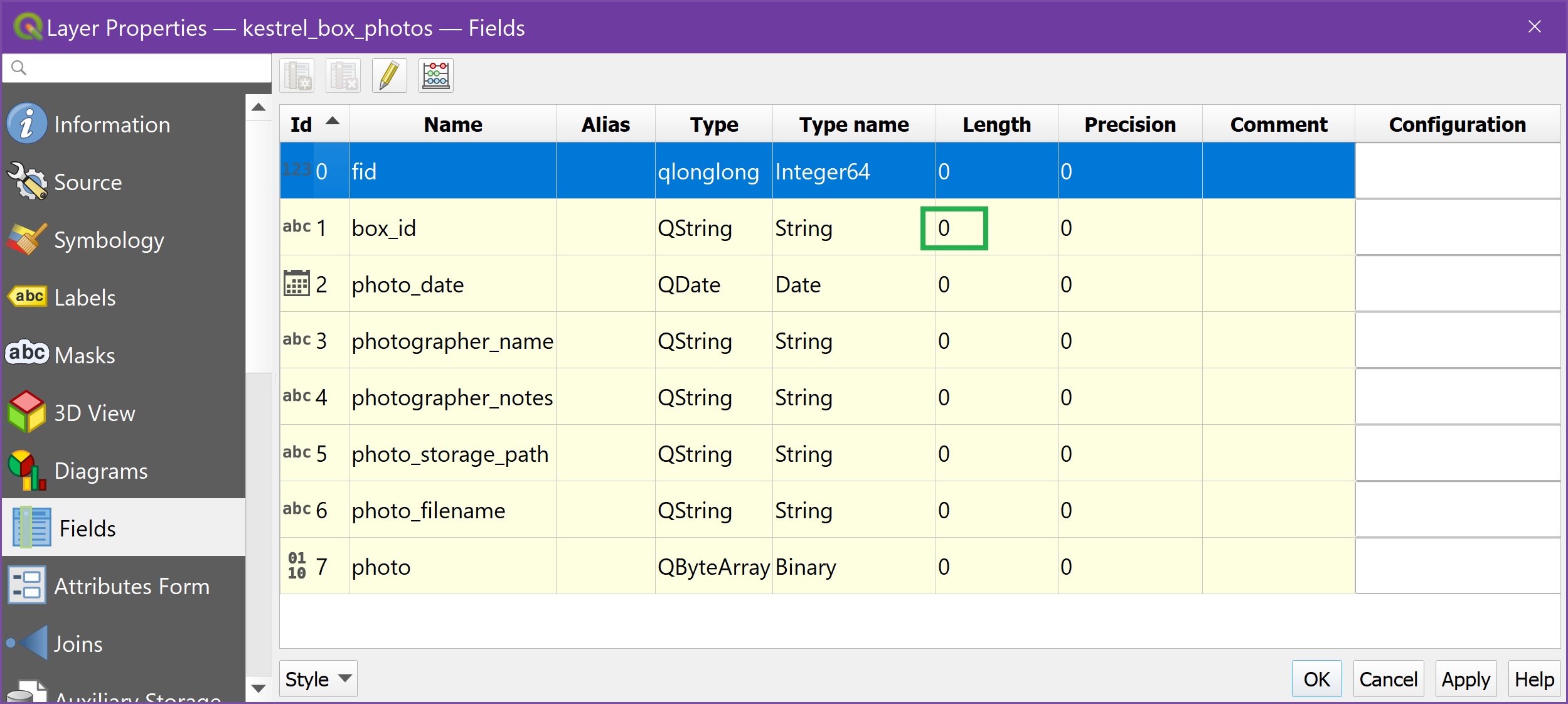The image size is (1568, 704).
Task: Add a new field using the toolbar icon
Action: click(x=297, y=75)
